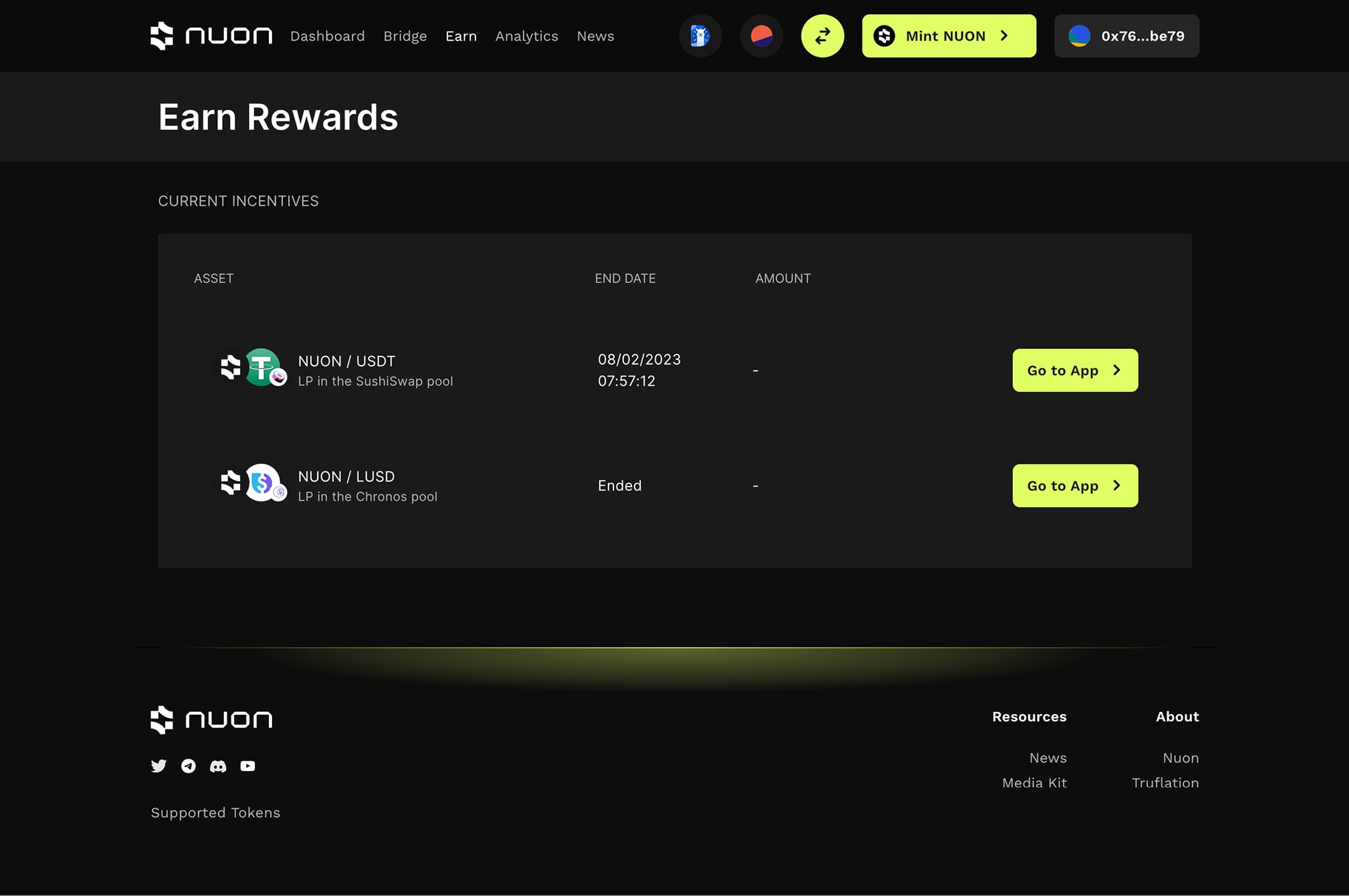Click the 'LP in the SushiSwap pool' text
Image resolution: width=1349 pixels, height=896 pixels.
[x=375, y=381]
